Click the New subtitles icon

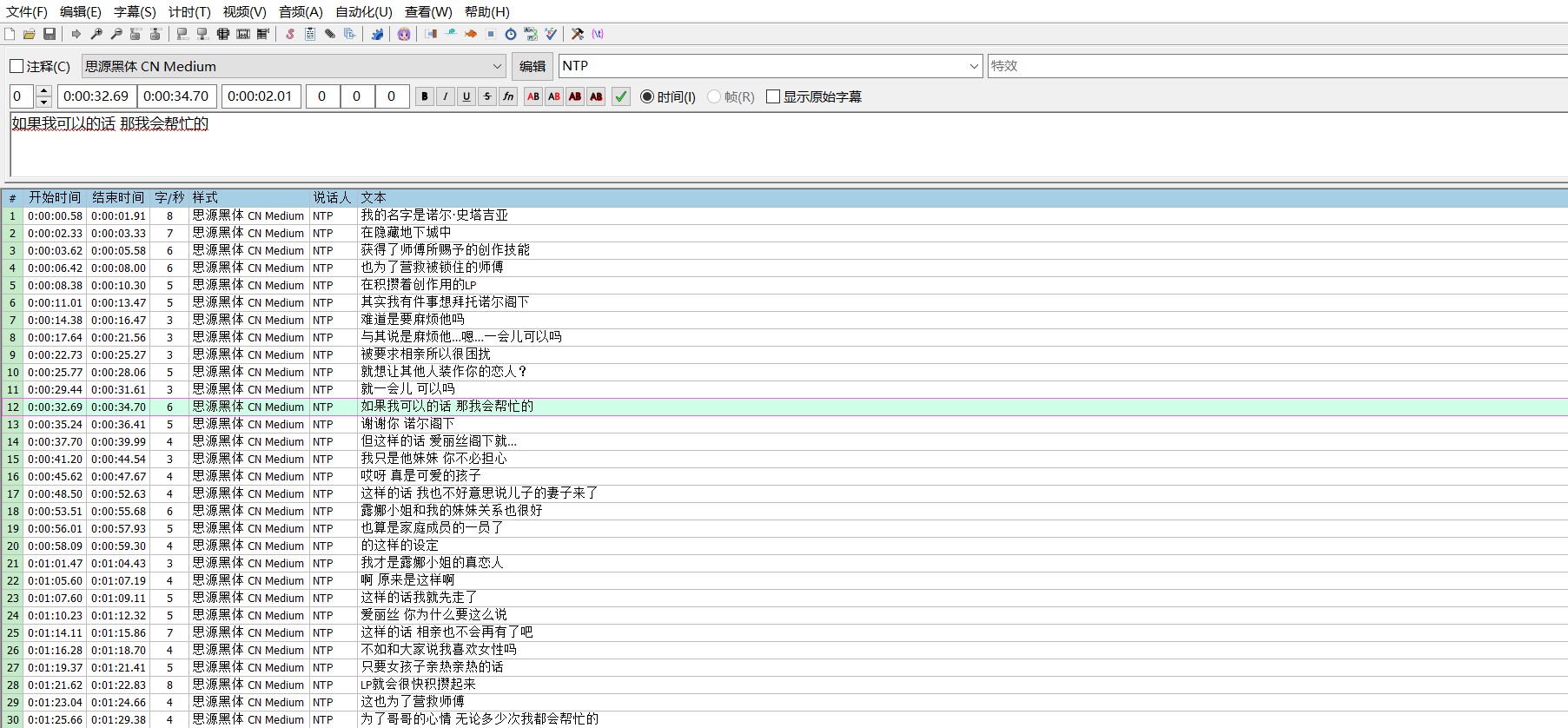click(x=10, y=34)
